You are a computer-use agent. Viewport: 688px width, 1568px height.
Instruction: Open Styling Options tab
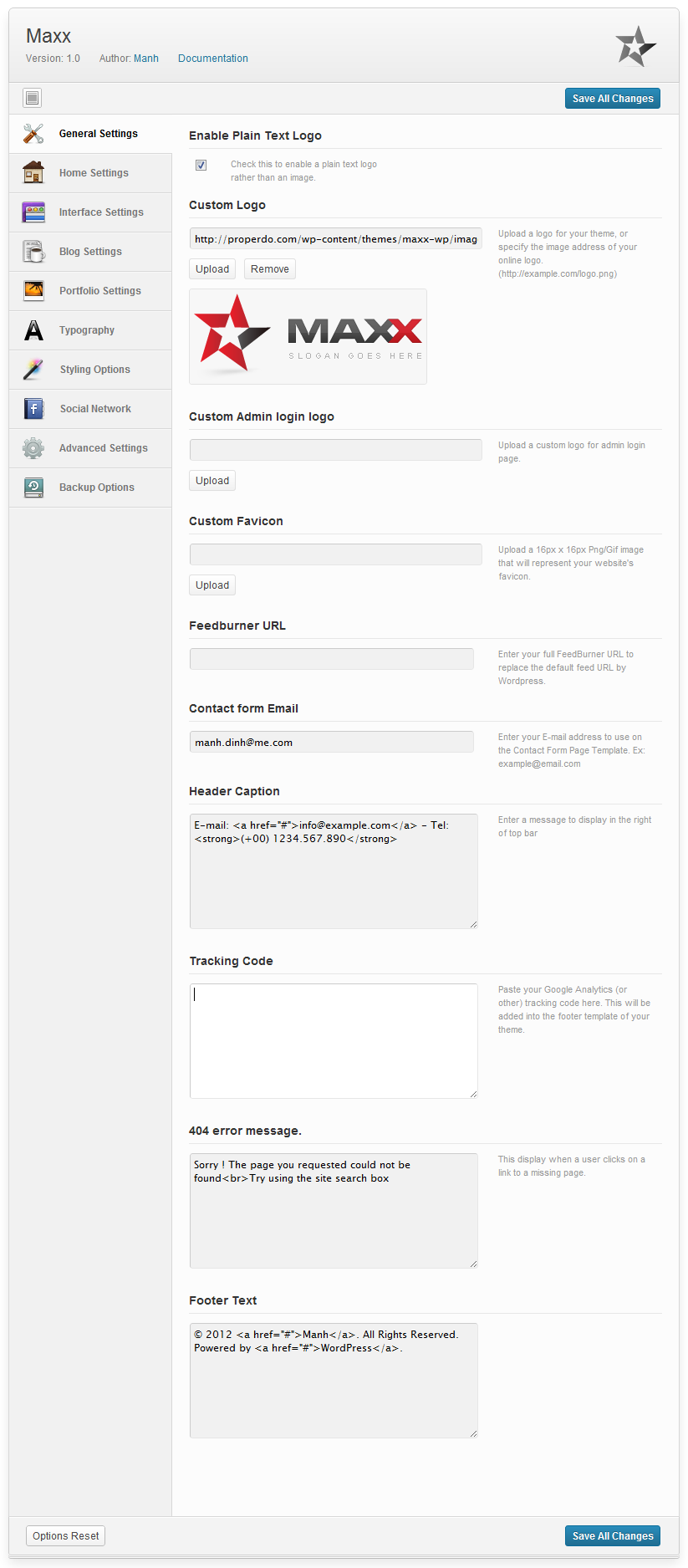90,370
